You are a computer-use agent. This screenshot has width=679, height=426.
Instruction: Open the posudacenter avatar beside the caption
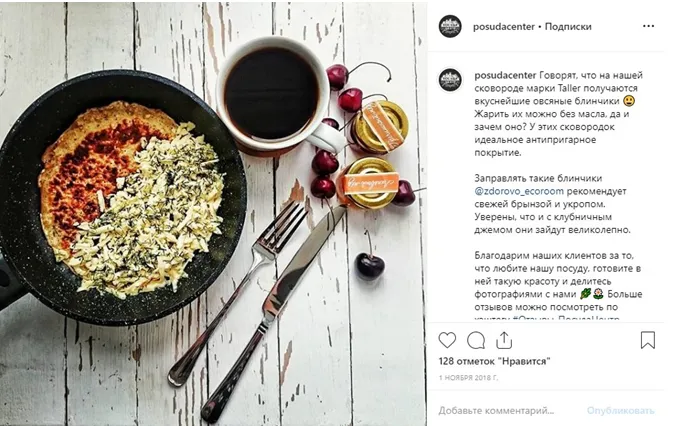tap(450, 80)
